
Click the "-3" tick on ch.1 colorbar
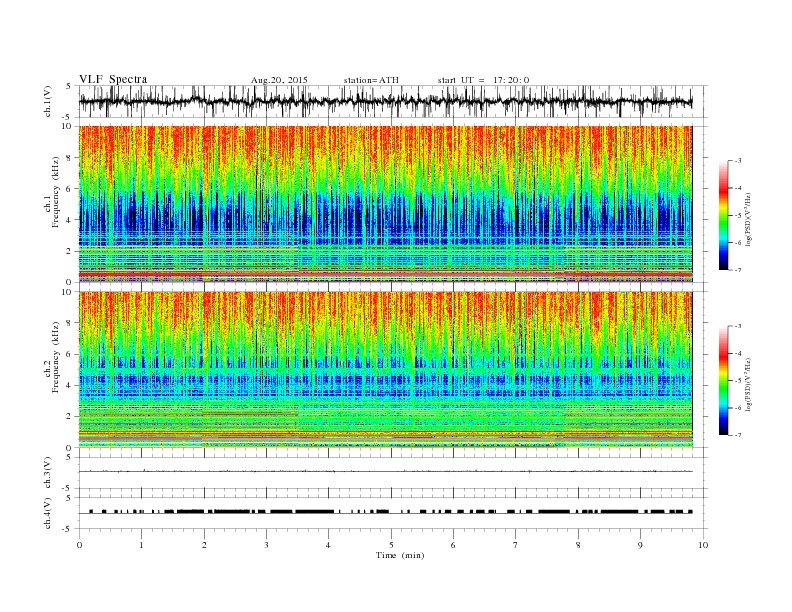pyautogui.click(x=737, y=161)
